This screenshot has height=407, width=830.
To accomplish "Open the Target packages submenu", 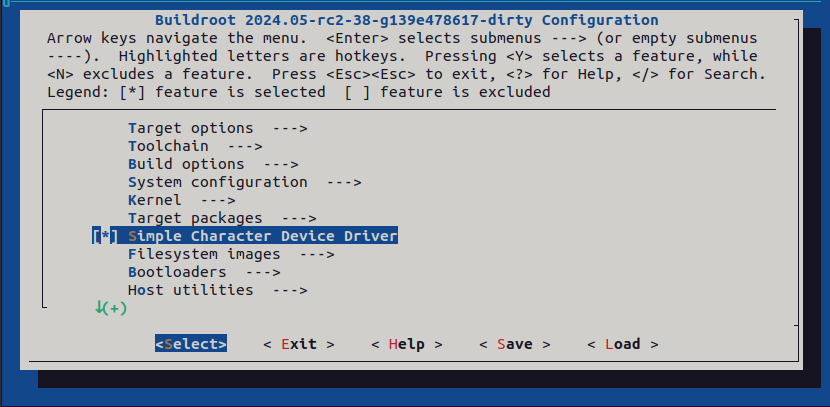I will tap(222, 218).
